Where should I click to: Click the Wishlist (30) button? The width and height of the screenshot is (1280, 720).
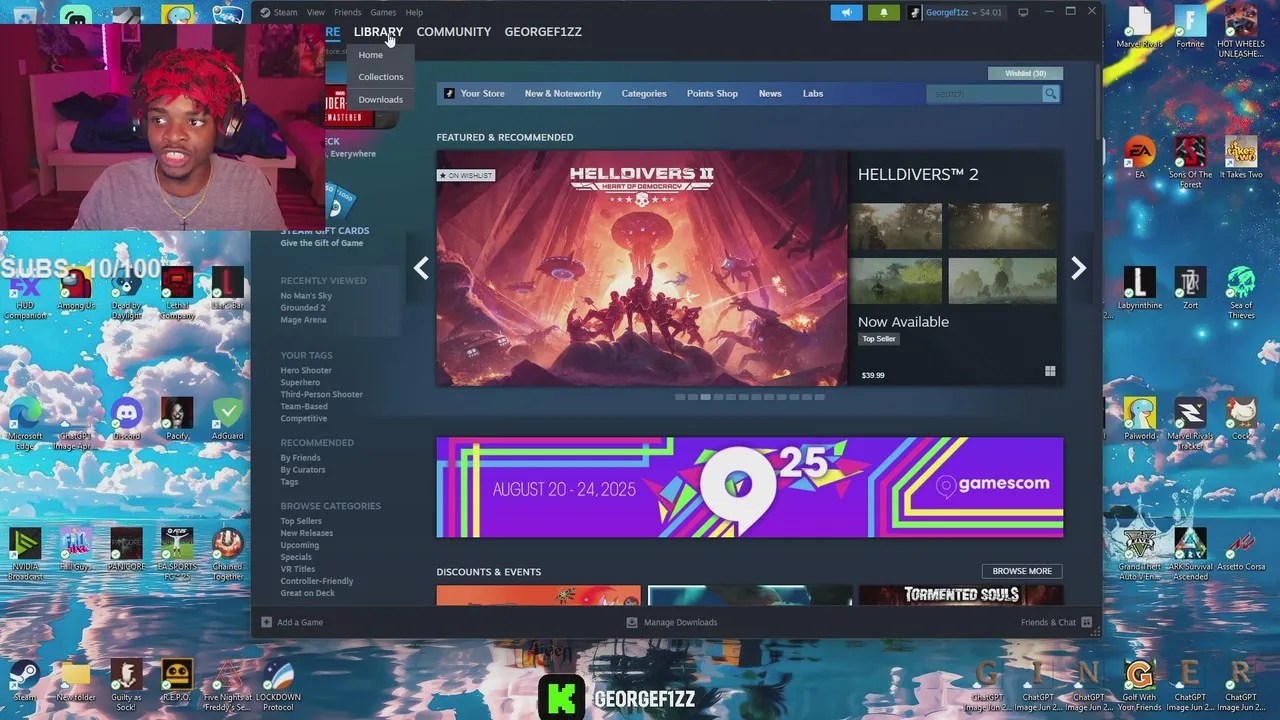click(1025, 73)
